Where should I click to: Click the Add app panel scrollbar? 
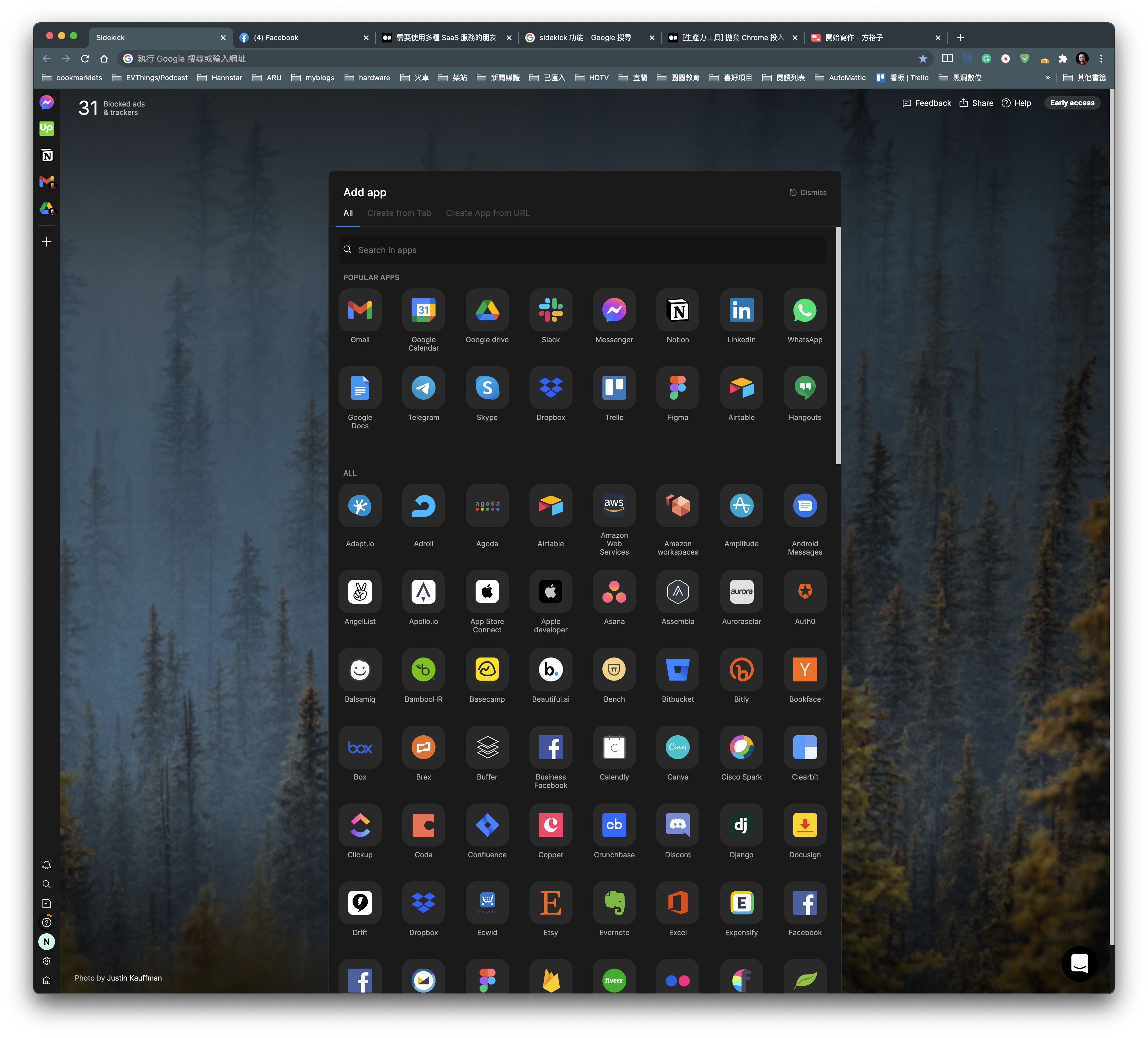[x=838, y=346]
